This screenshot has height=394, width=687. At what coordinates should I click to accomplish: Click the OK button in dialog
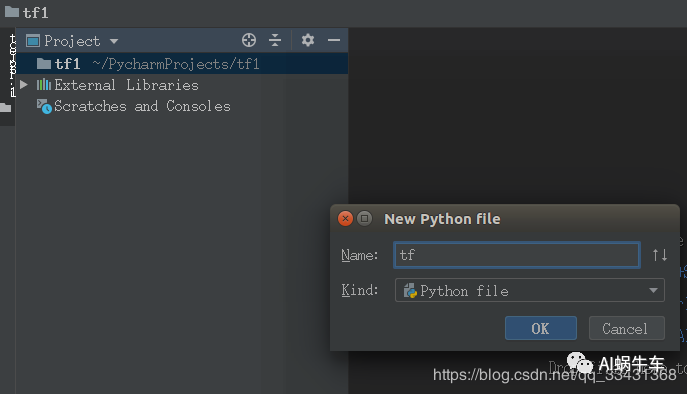point(541,328)
